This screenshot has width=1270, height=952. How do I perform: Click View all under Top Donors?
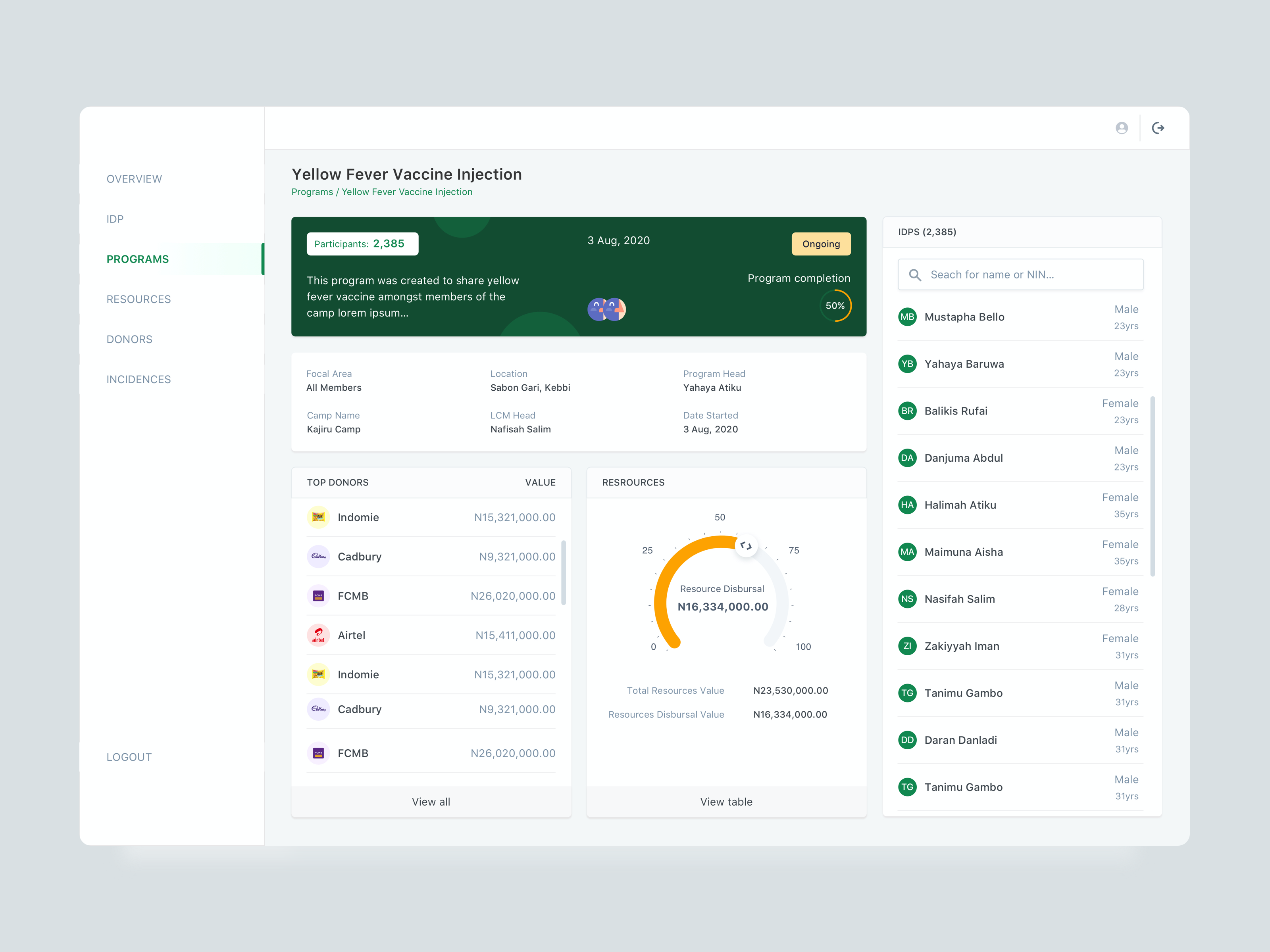(431, 802)
